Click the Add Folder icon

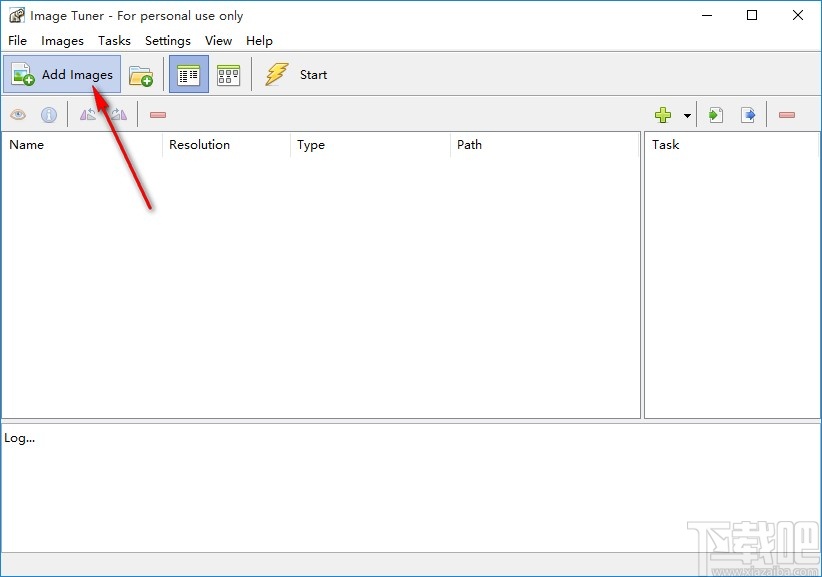tap(140, 75)
